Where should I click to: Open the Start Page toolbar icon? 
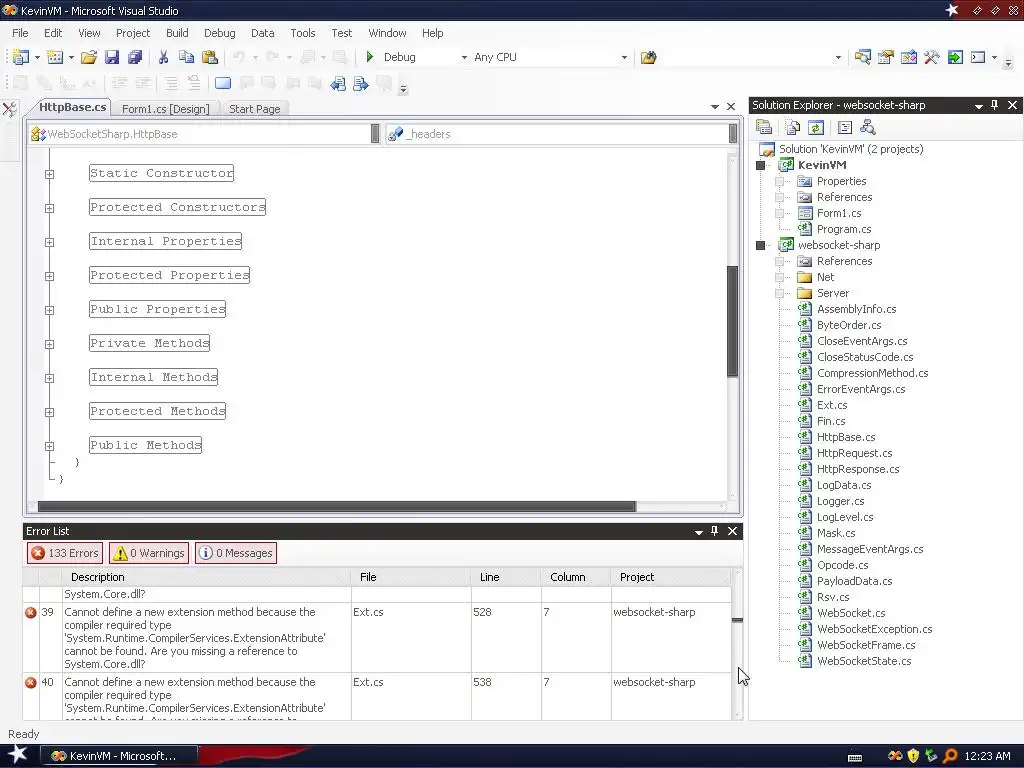[955, 57]
